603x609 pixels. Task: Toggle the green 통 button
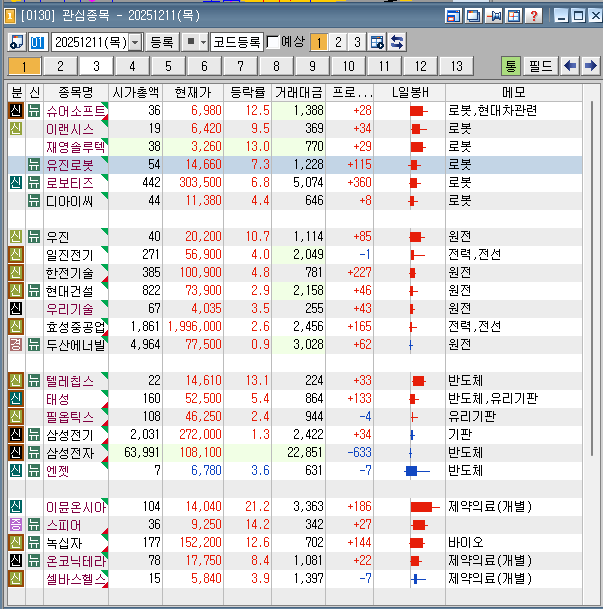[x=511, y=66]
